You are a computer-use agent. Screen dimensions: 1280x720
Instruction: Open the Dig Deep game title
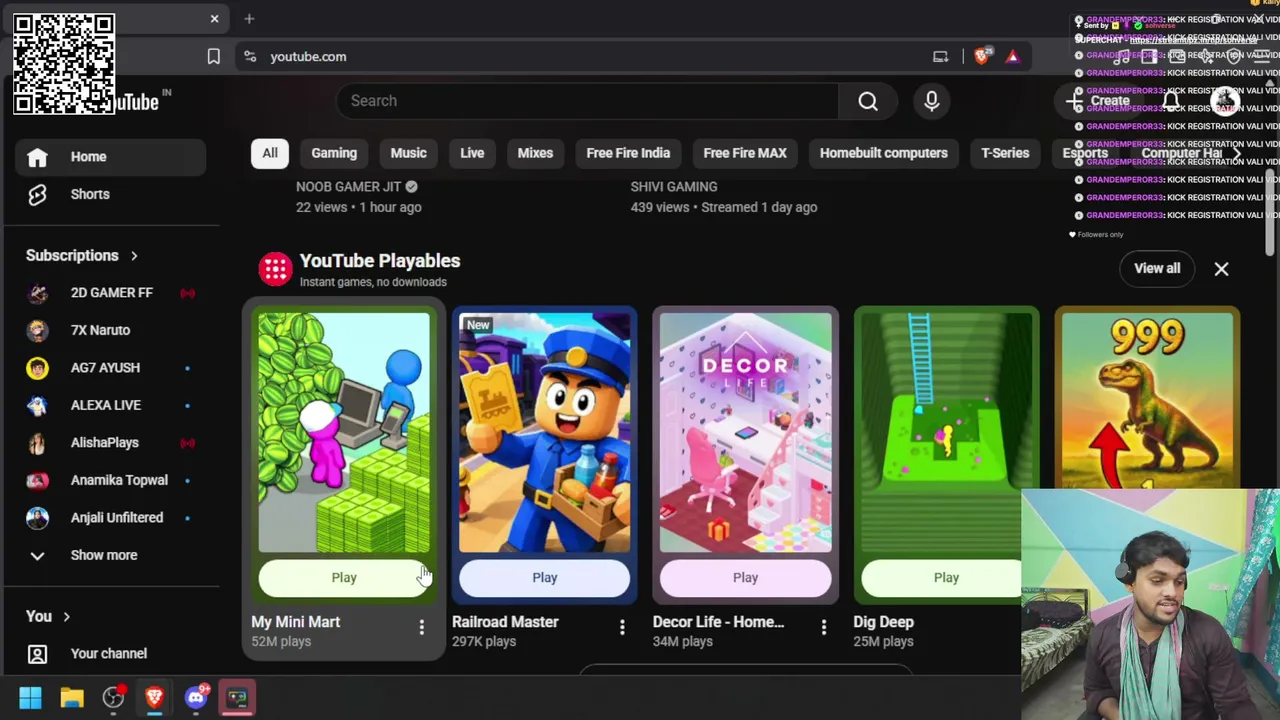pos(883,622)
